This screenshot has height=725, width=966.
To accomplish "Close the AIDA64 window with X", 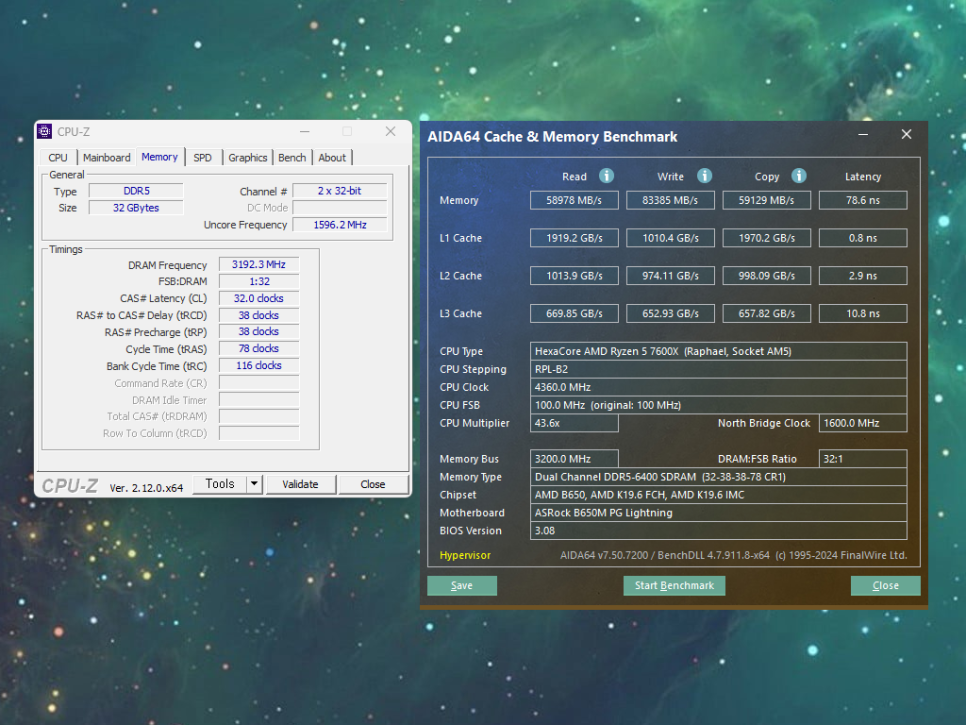I will coord(906,134).
